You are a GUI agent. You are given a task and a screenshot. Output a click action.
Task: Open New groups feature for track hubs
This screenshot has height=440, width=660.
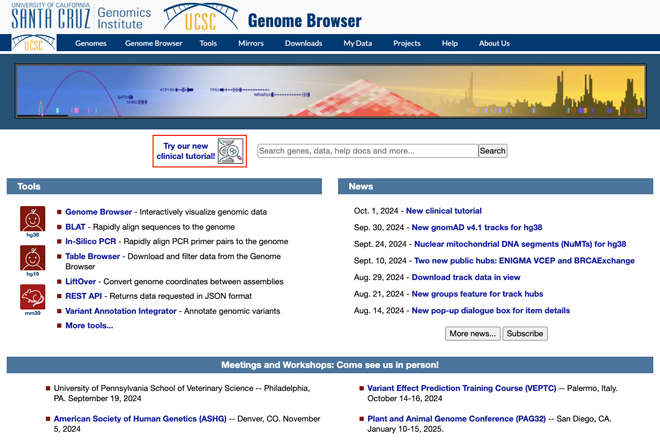tap(477, 294)
